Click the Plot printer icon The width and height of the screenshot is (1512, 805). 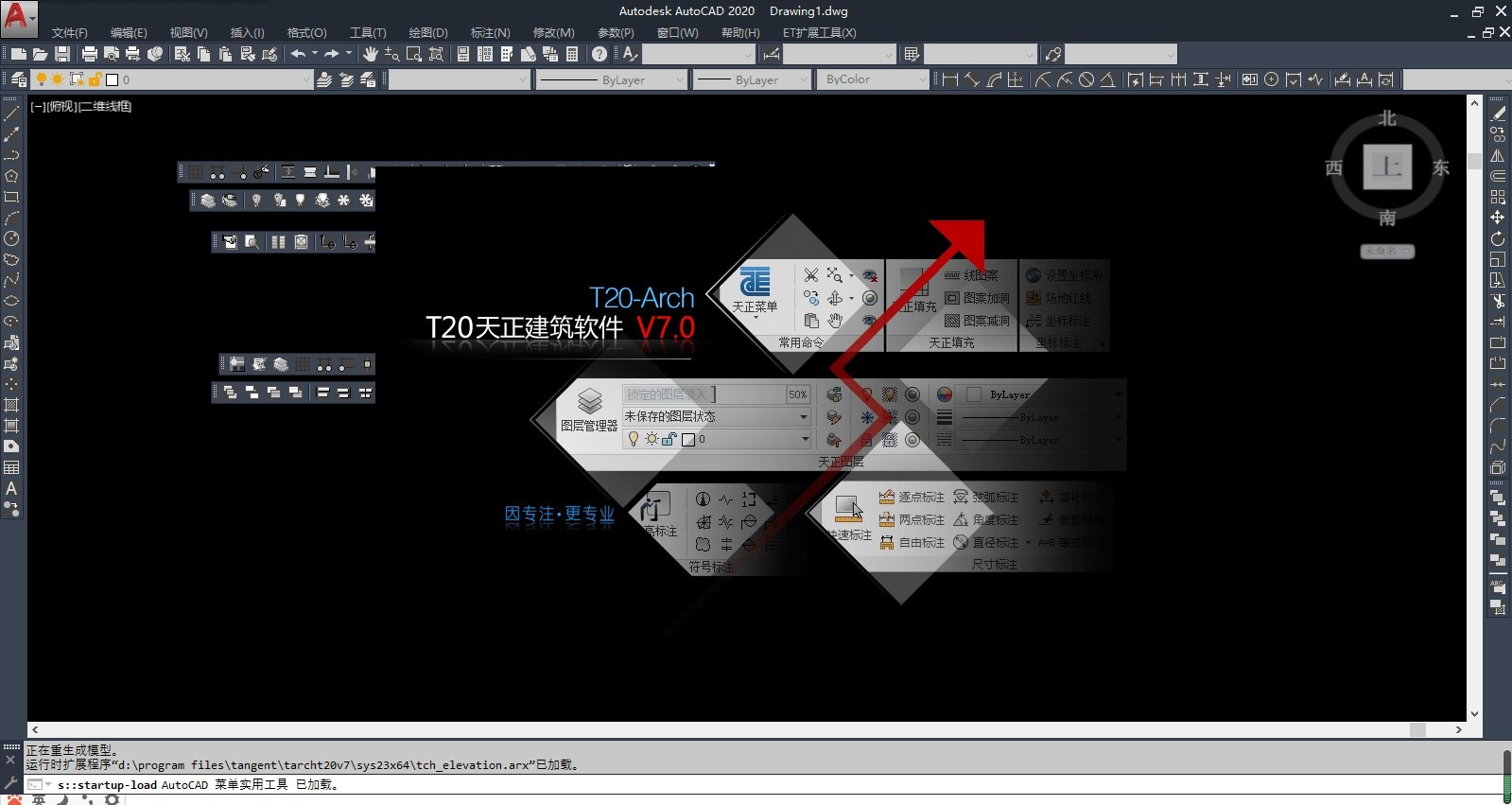point(90,55)
